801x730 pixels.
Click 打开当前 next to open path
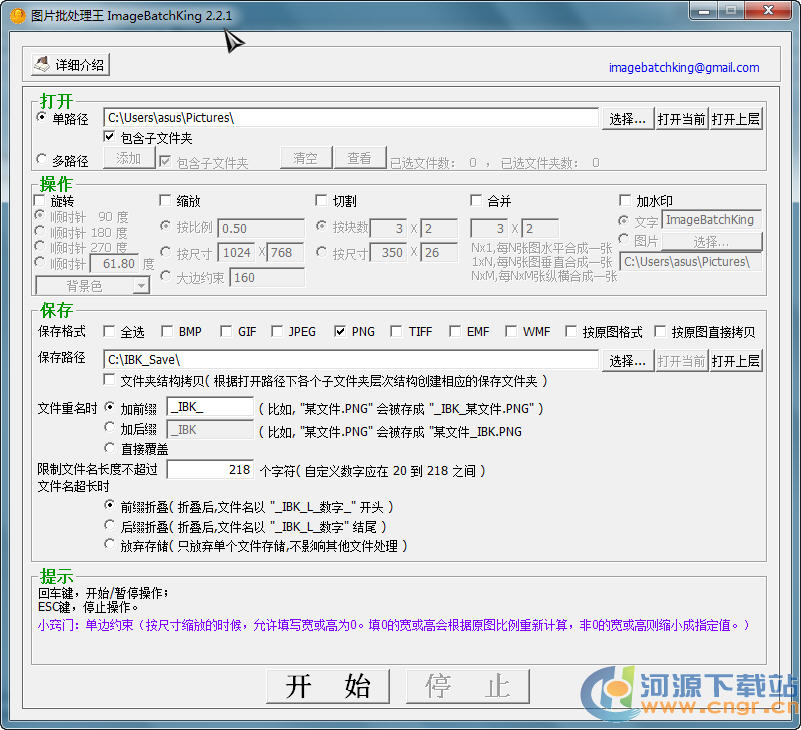(682, 118)
